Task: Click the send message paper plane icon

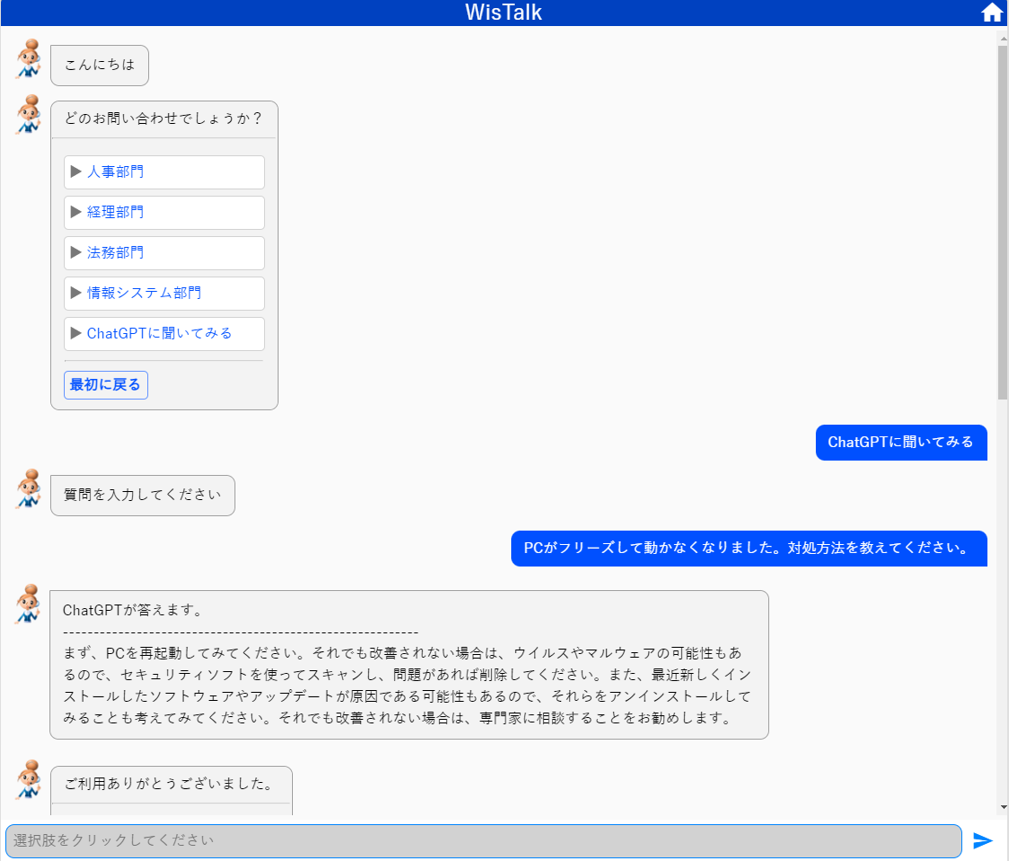Action: 985,841
